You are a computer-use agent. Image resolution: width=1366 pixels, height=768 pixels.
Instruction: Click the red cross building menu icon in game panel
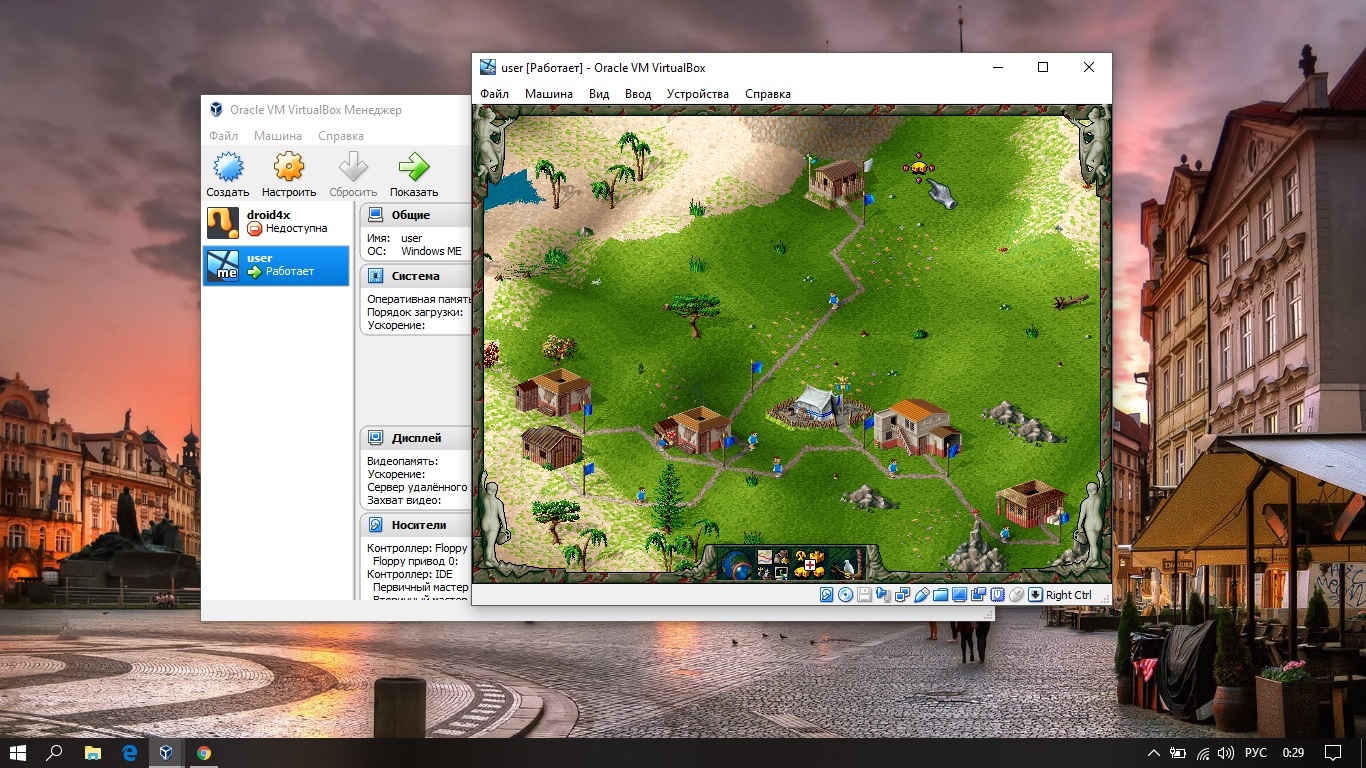coord(809,565)
